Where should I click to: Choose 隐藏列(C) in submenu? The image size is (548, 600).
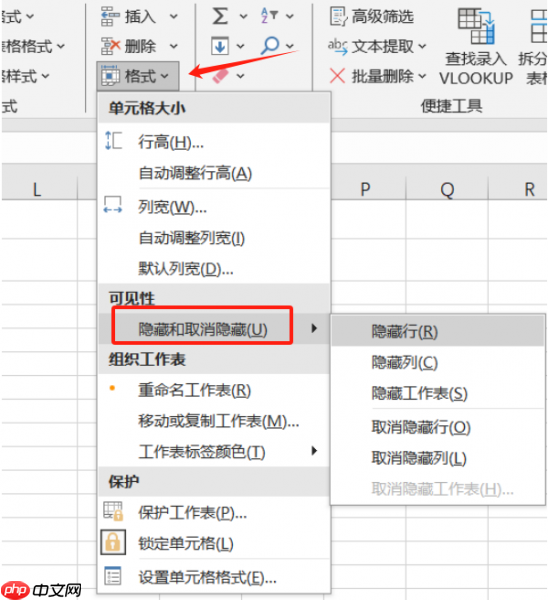438,362
